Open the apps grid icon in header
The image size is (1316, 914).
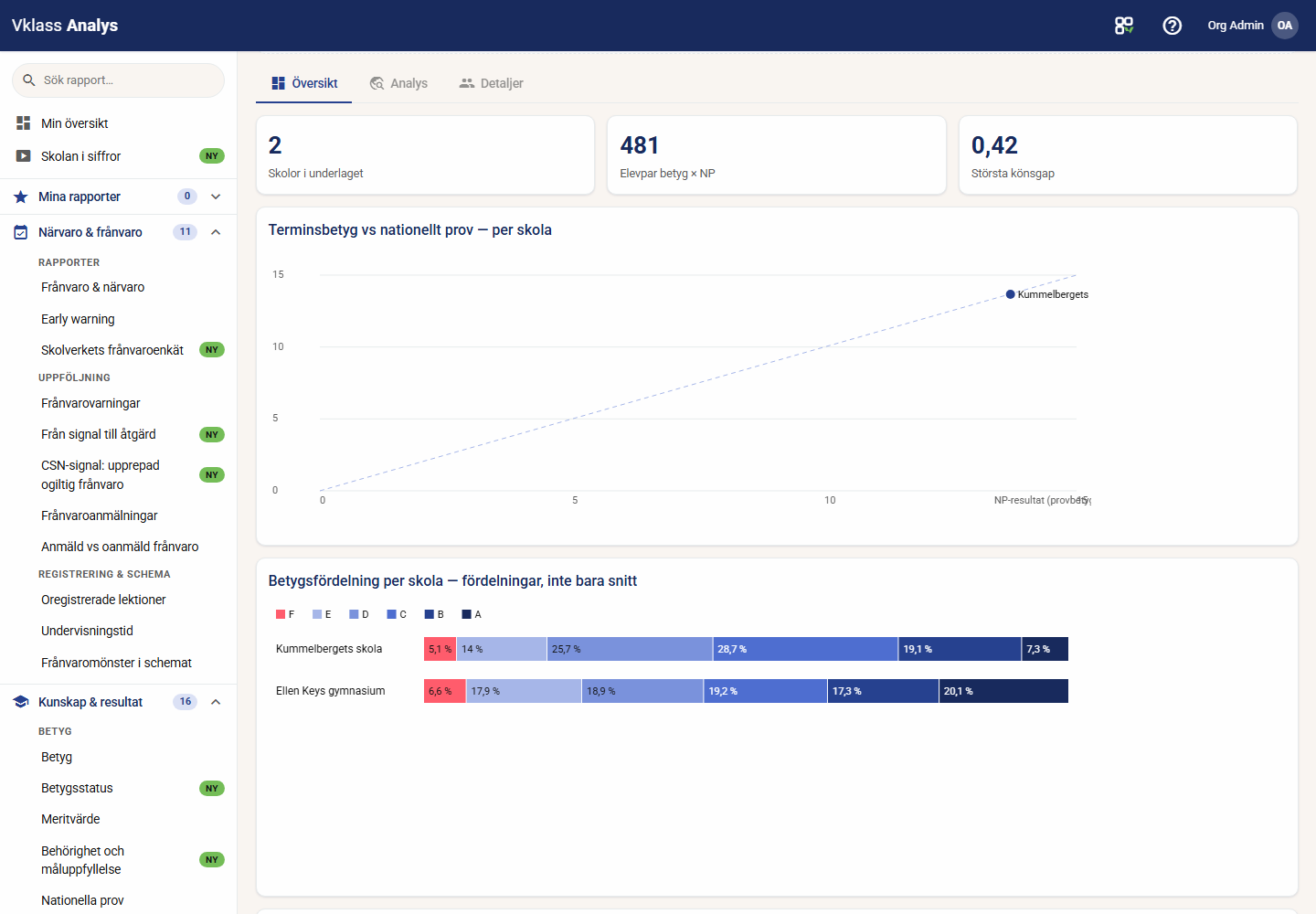tap(1124, 26)
